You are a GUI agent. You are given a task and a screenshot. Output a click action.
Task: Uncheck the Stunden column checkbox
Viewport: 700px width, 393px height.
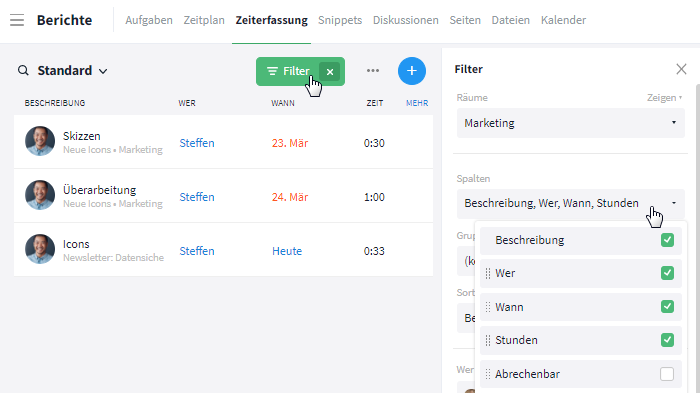point(667,340)
